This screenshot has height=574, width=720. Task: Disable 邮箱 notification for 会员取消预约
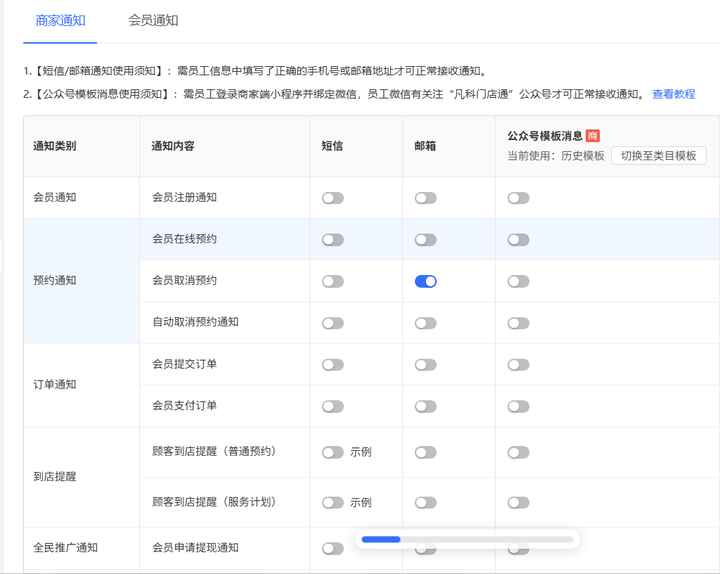(426, 282)
